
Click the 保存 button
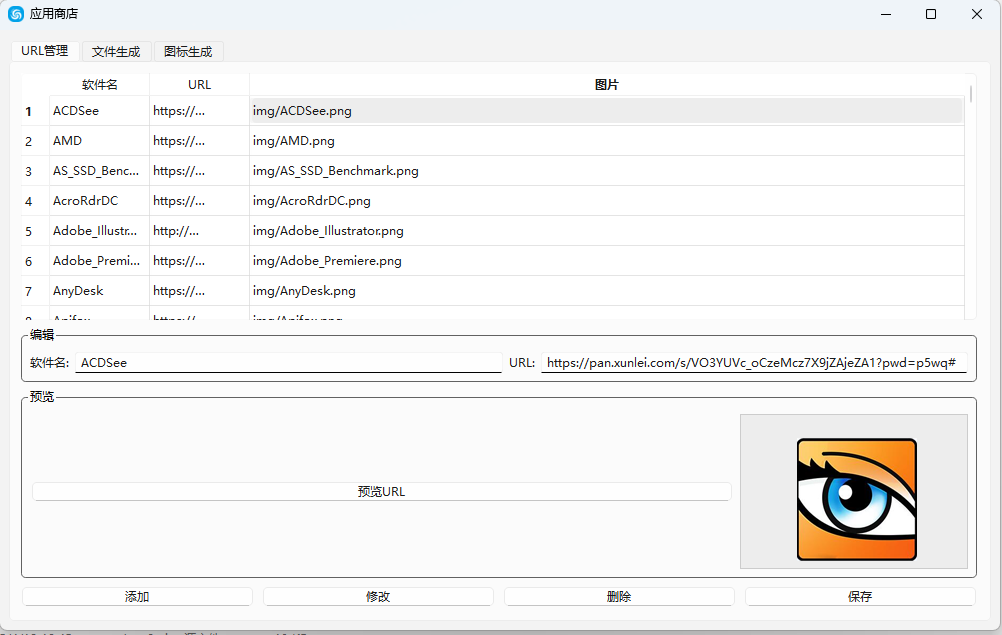pyautogui.click(x=859, y=596)
